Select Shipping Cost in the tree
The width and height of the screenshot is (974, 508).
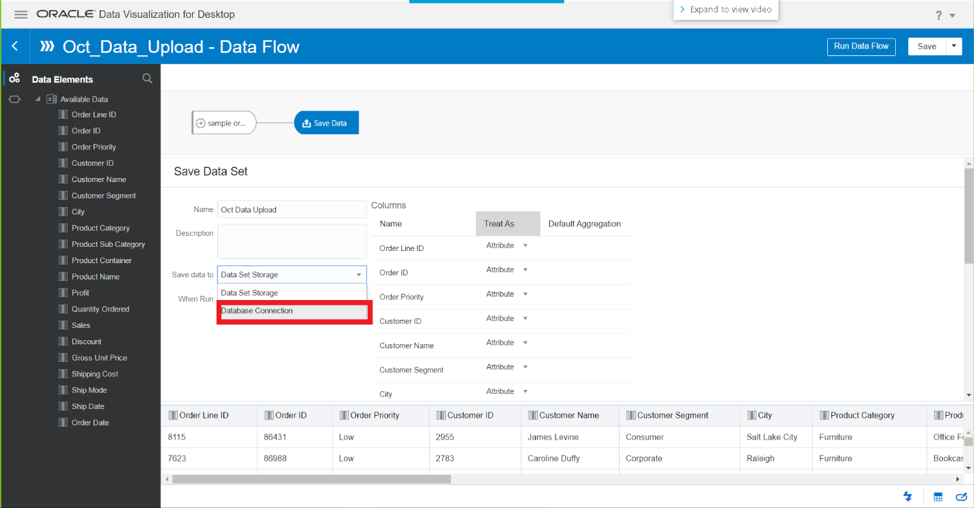pos(94,374)
